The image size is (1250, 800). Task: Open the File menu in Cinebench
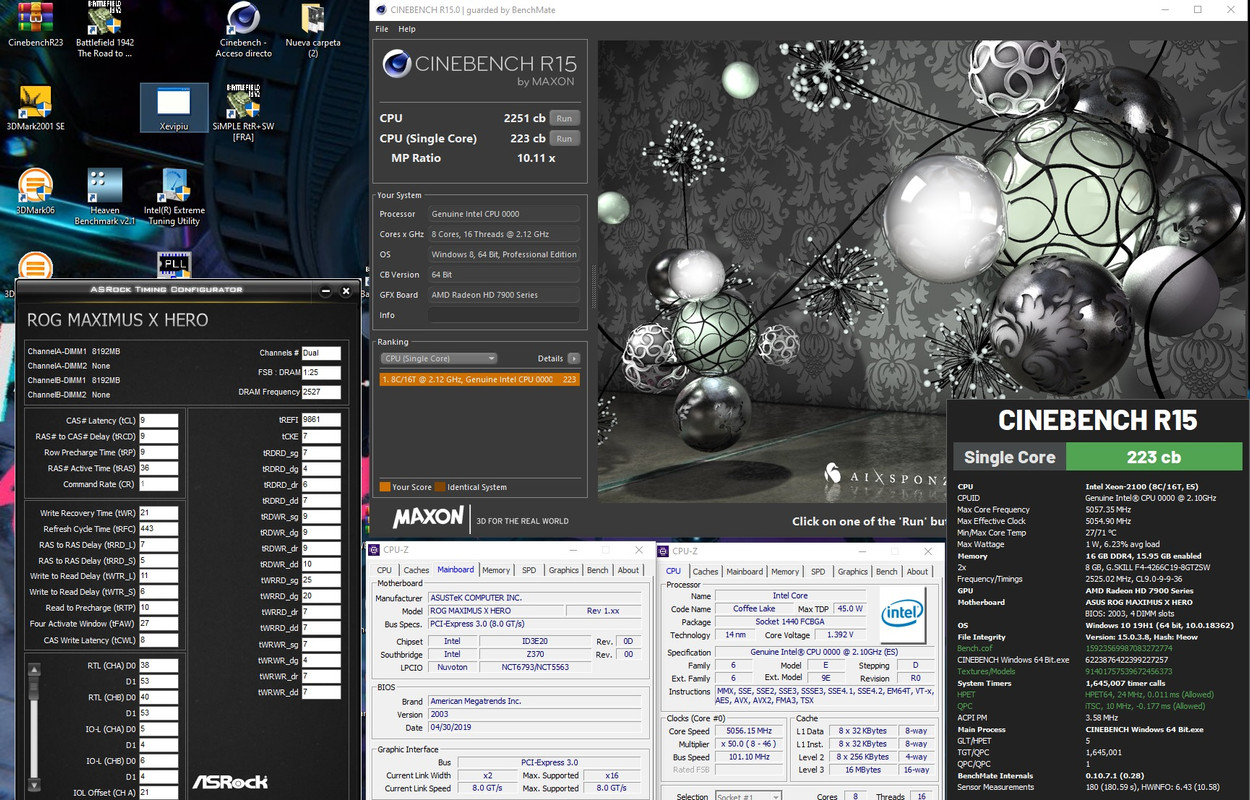coord(382,29)
